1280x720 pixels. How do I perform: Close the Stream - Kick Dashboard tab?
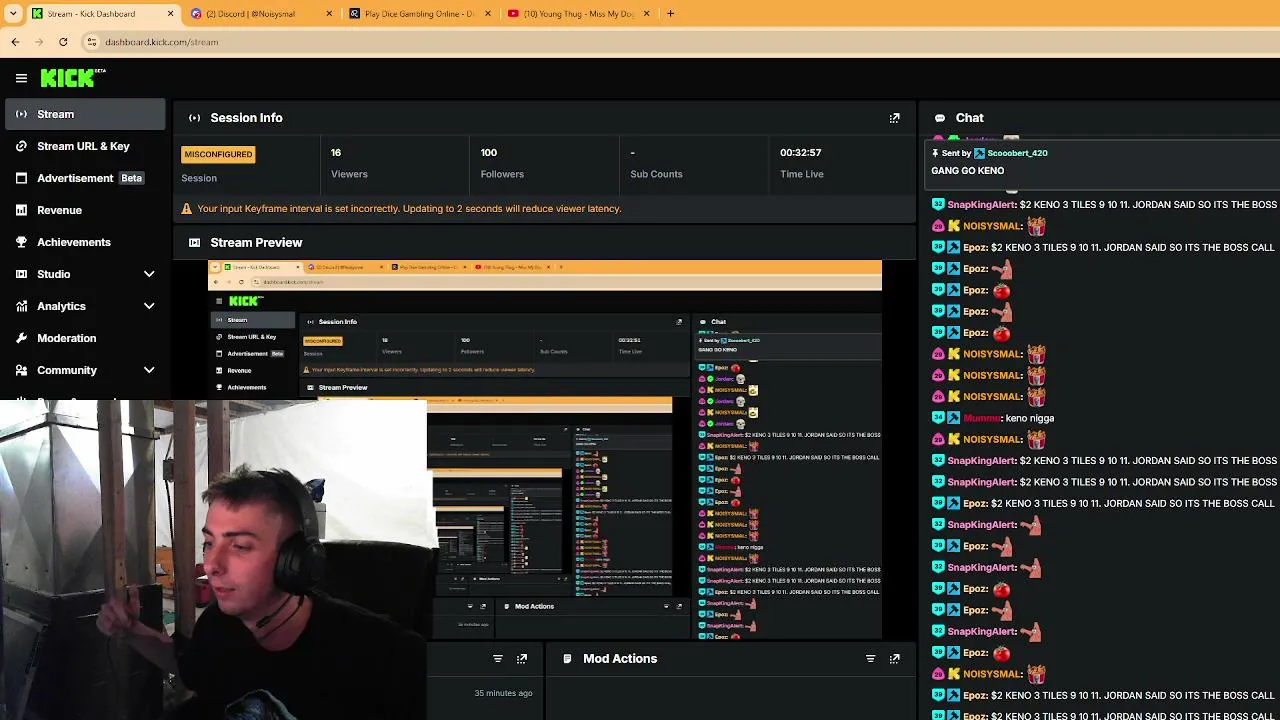click(170, 14)
